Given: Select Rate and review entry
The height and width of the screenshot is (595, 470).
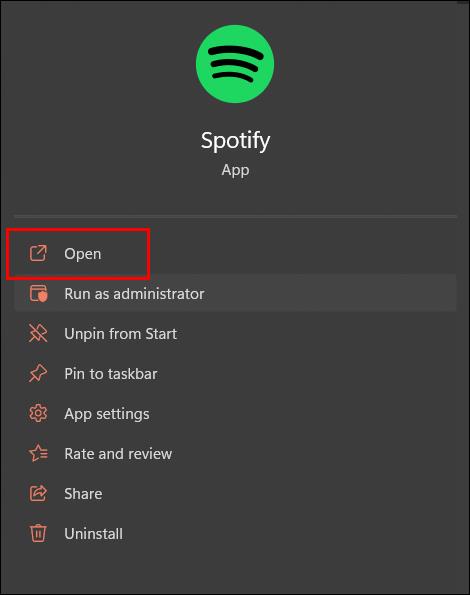Looking at the screenshot, I should (x=235, y=453).
